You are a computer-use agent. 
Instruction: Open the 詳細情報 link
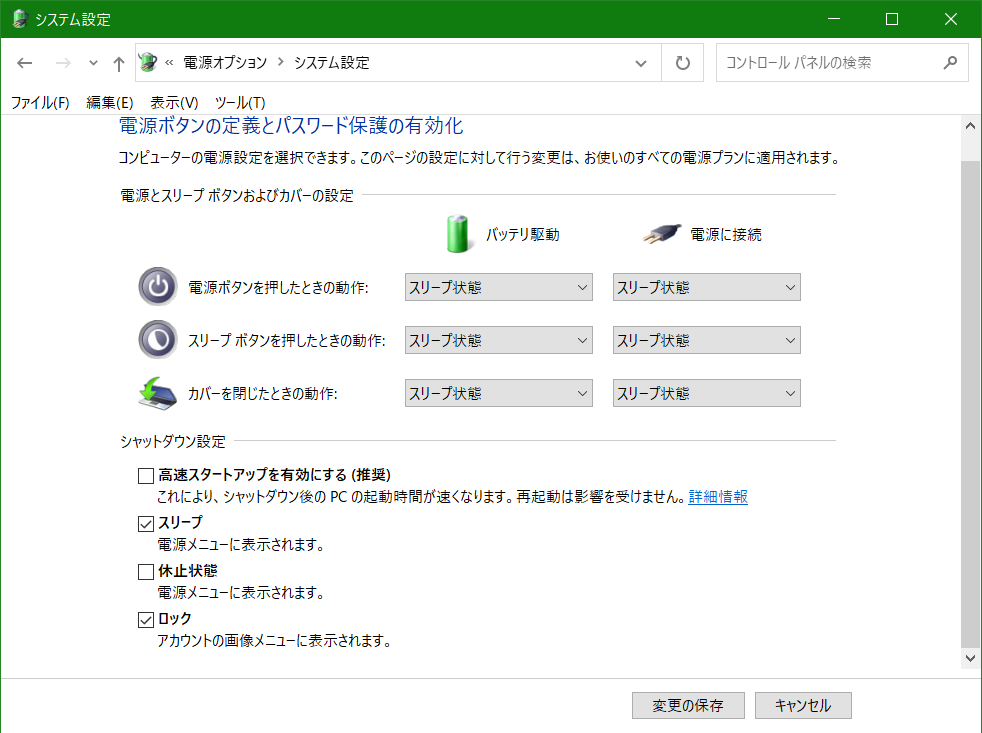tap(717, 497)
